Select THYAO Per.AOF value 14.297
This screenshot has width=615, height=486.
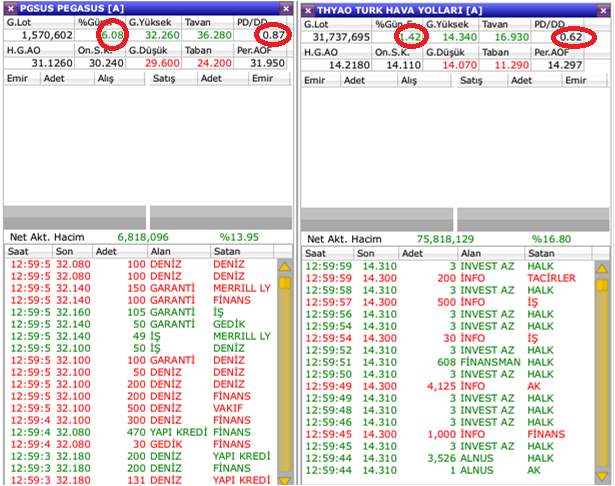[x=565, y=65]
